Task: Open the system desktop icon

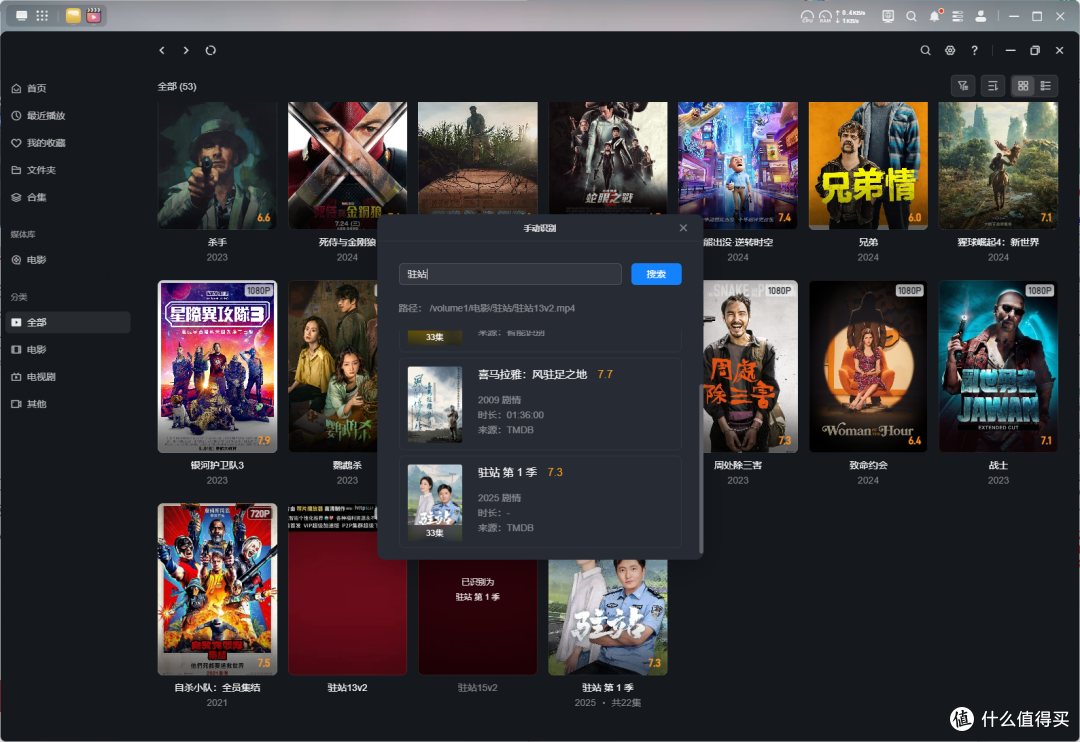Action: [22, 16]
